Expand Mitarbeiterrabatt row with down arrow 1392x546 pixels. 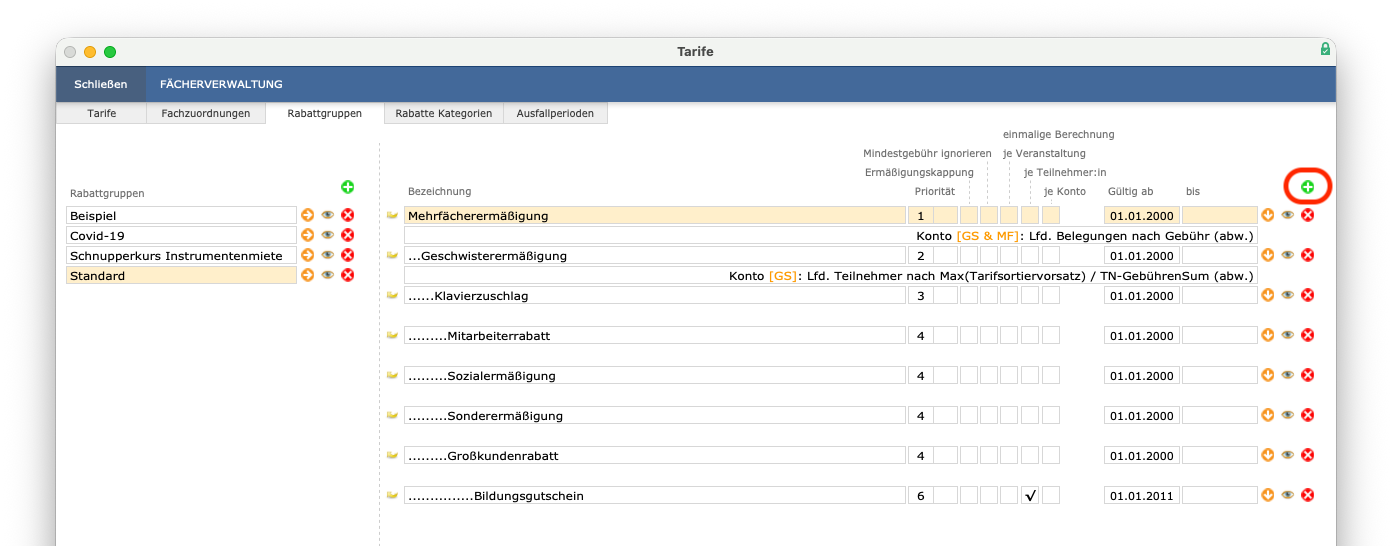[1268, 335]
